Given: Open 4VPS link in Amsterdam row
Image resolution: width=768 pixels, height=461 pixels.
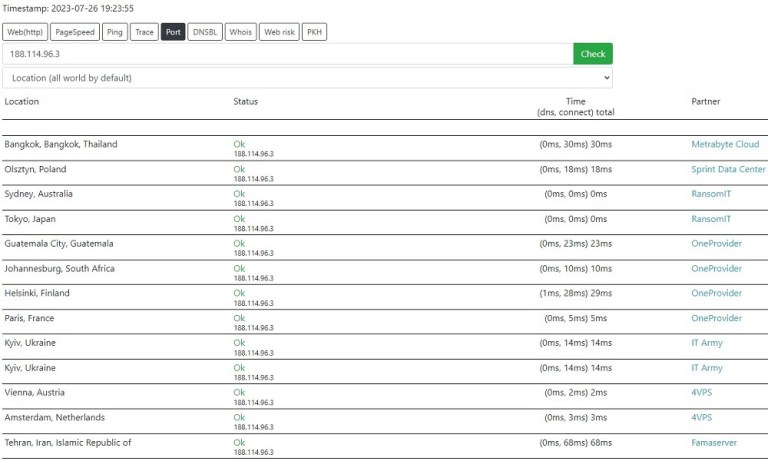Looking at the screenshot, I should pos(701,417).
